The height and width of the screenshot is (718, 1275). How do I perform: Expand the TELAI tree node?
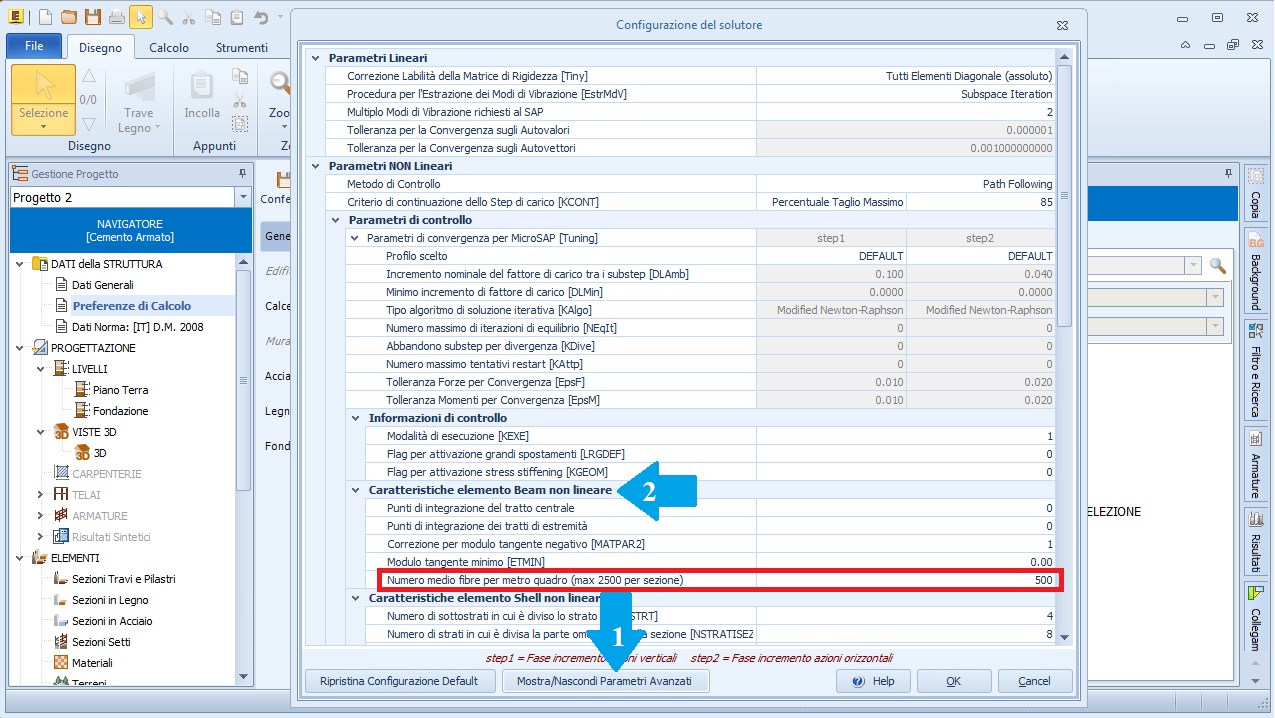point(40,495)
